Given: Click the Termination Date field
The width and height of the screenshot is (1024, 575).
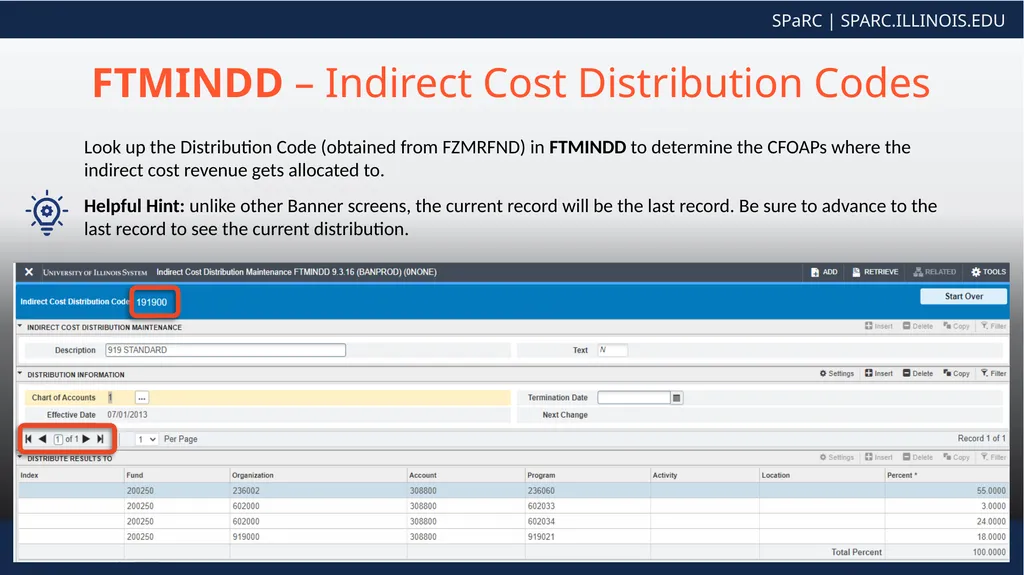Looking at the screenshot, I should pos(633,397).
